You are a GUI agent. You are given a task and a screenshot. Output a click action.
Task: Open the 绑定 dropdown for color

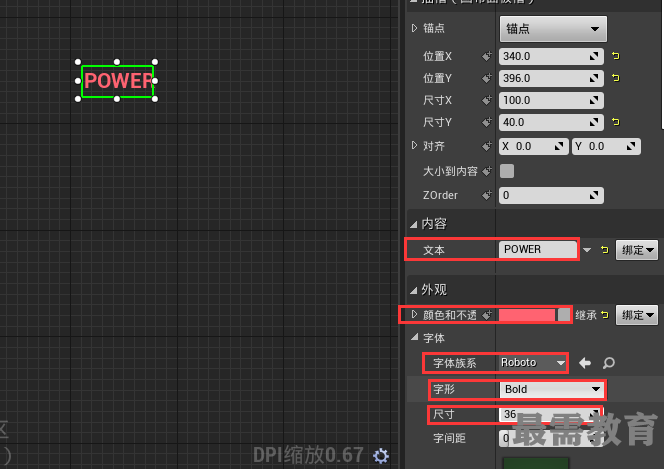637,315
